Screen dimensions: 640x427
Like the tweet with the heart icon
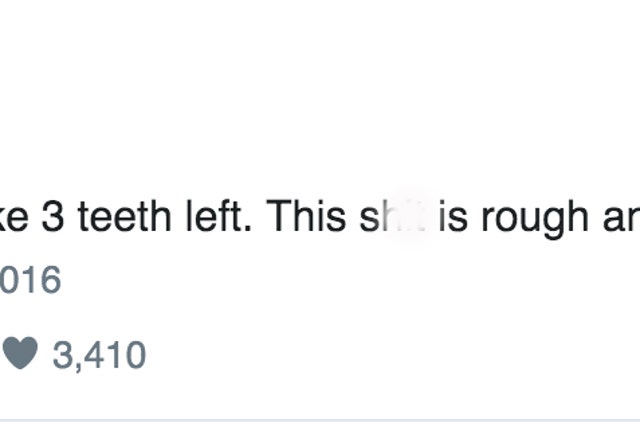[x=20, y=353]
